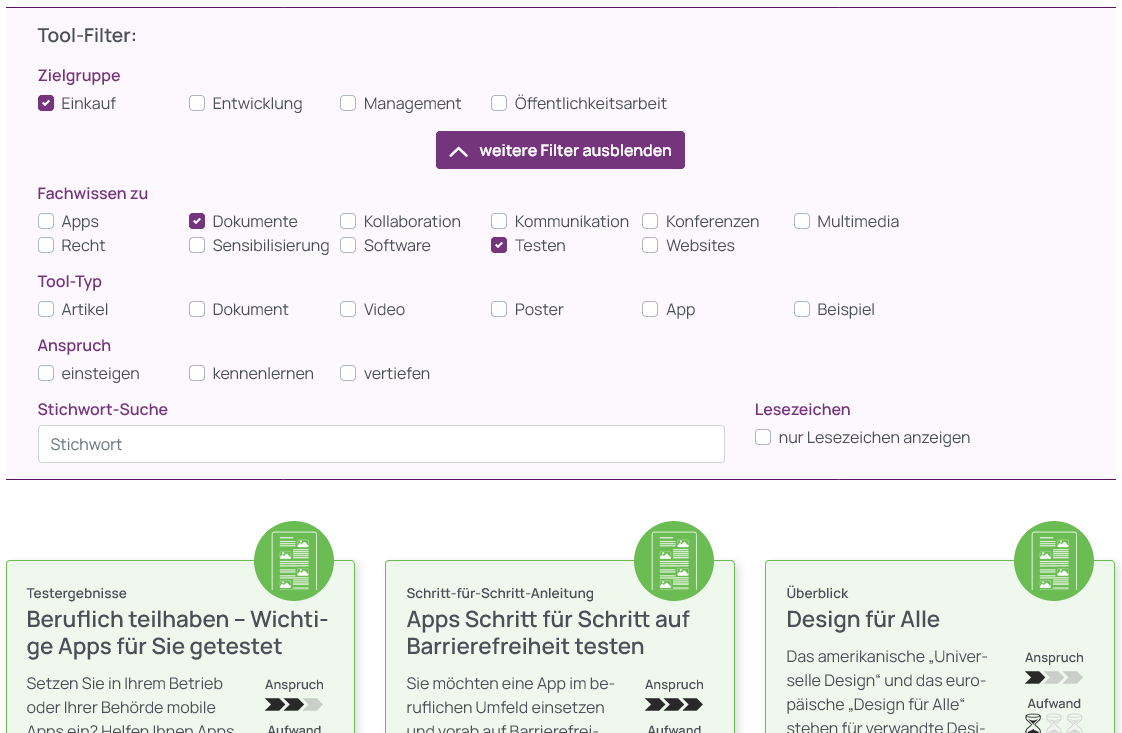The width and height of the screenshot is (1122, 733).
Task: Open 'Apps Schritt für Schritt' testing guide
Action: (x=547, y=633)
